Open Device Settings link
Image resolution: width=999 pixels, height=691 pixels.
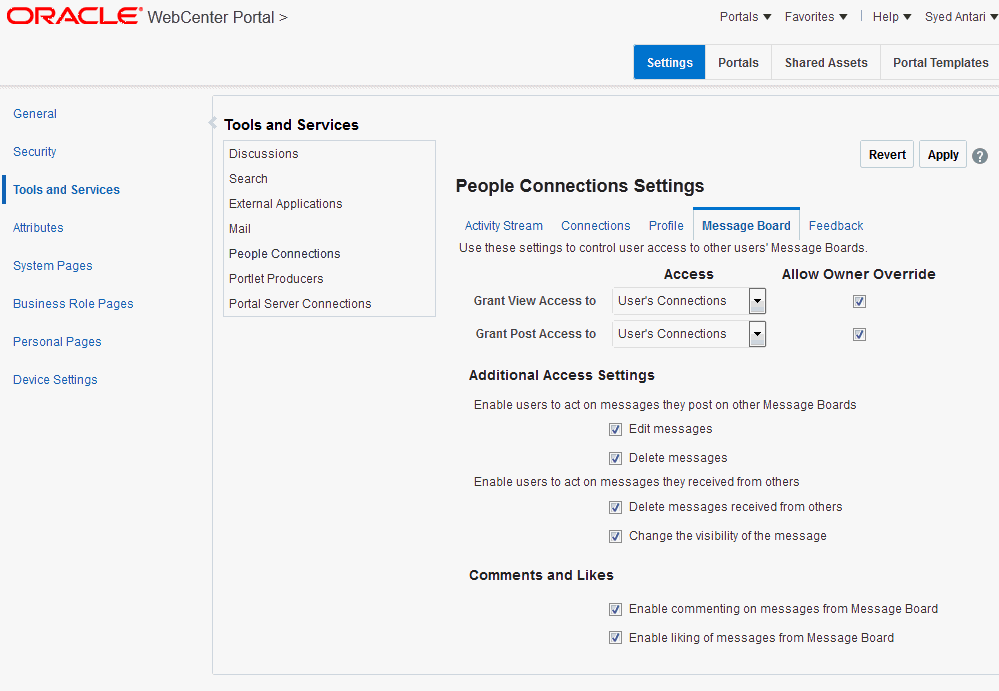[x=55, y=380]
